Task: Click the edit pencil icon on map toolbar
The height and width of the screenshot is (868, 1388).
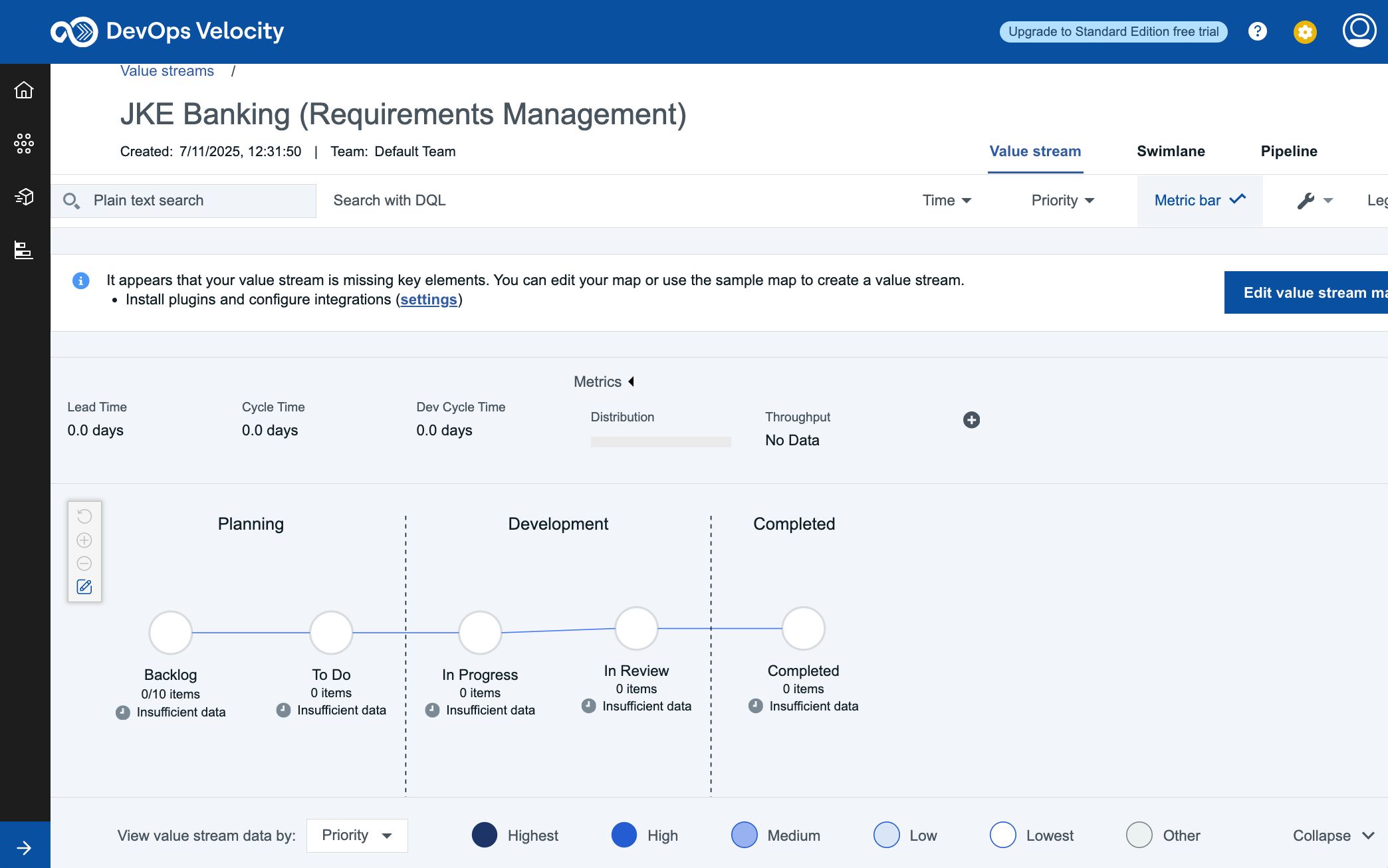Action: coord(84,587)
